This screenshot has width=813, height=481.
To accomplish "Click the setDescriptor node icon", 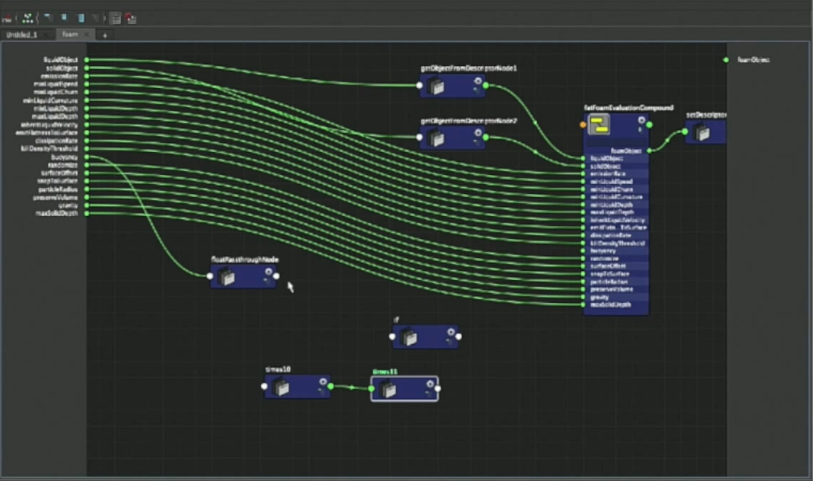I will tap(704, 133).
